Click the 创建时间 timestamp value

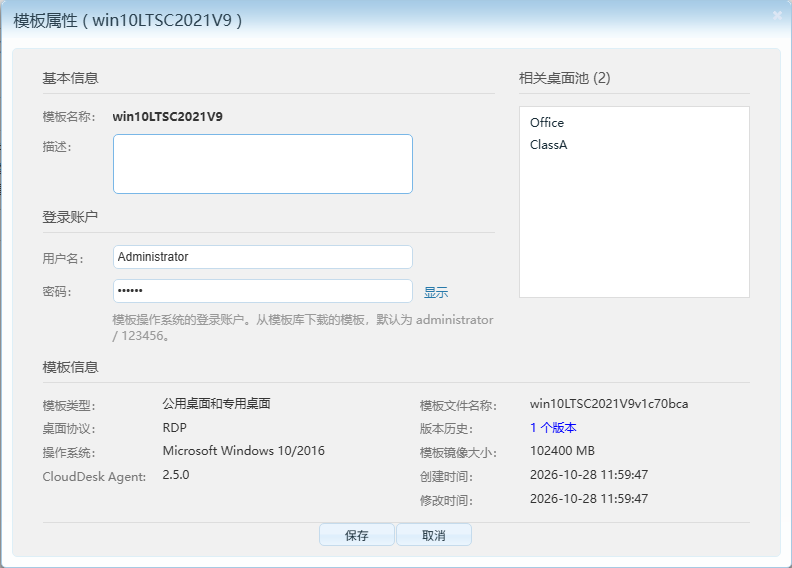coord(589,475)
